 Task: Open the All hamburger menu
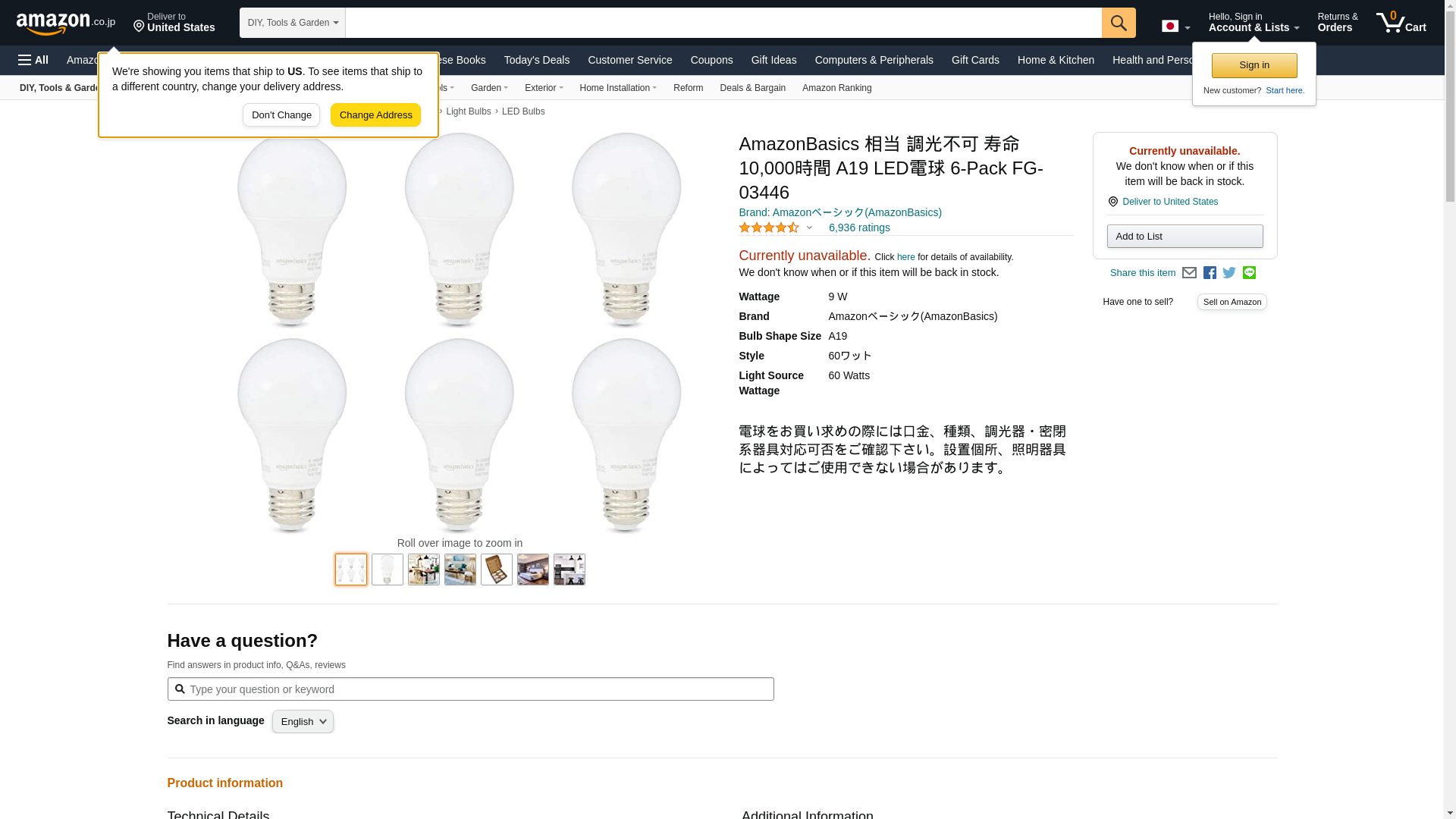[33, 60]
